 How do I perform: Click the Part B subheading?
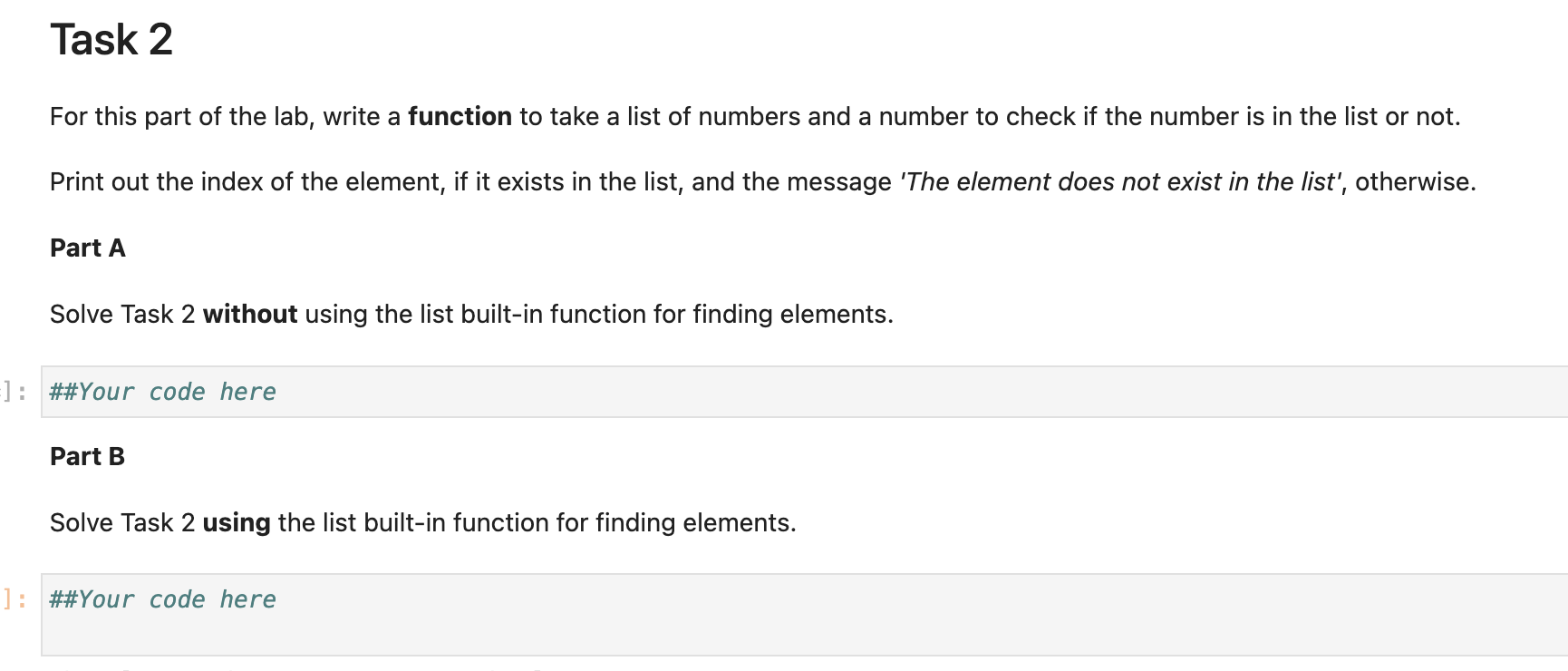(88, 457)
